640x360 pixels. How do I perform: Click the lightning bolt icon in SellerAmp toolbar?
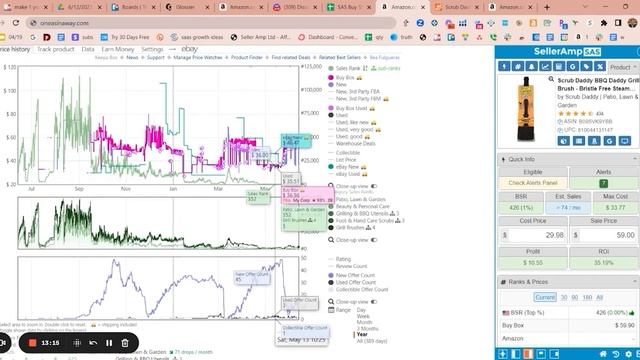point(504,67)
